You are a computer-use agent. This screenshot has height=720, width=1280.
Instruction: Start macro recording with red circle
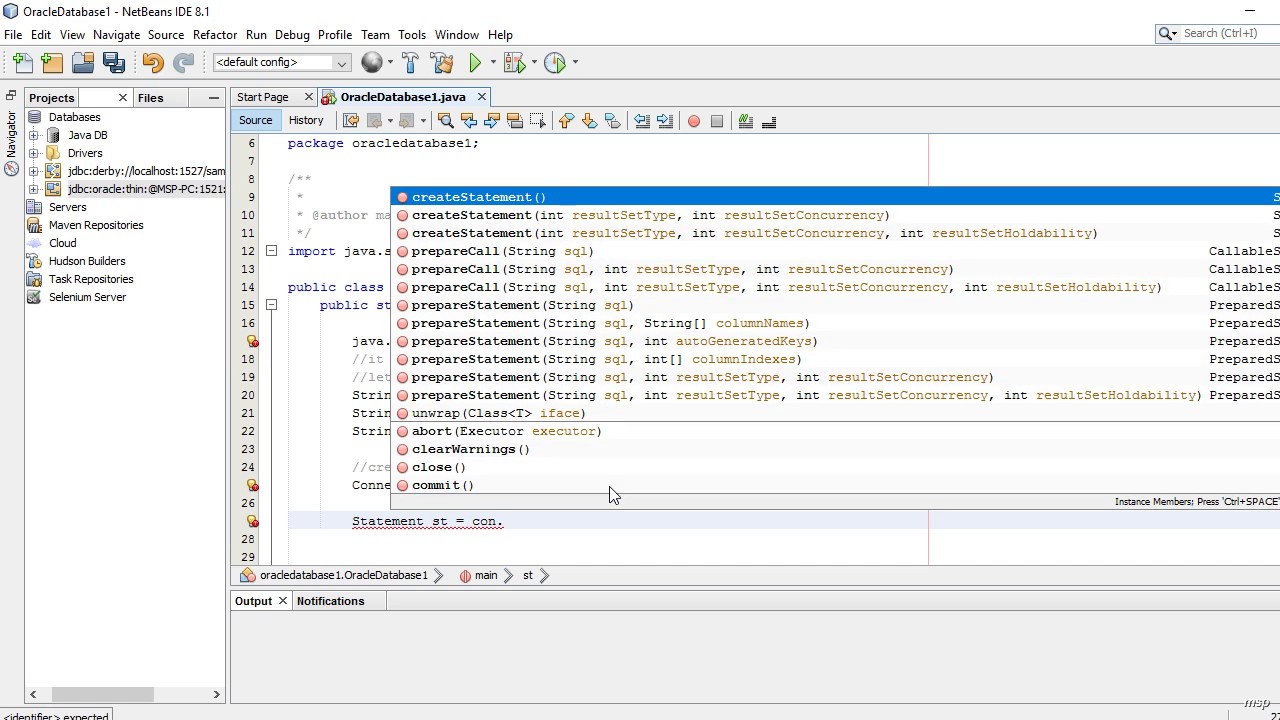click(x=694, y=121)
